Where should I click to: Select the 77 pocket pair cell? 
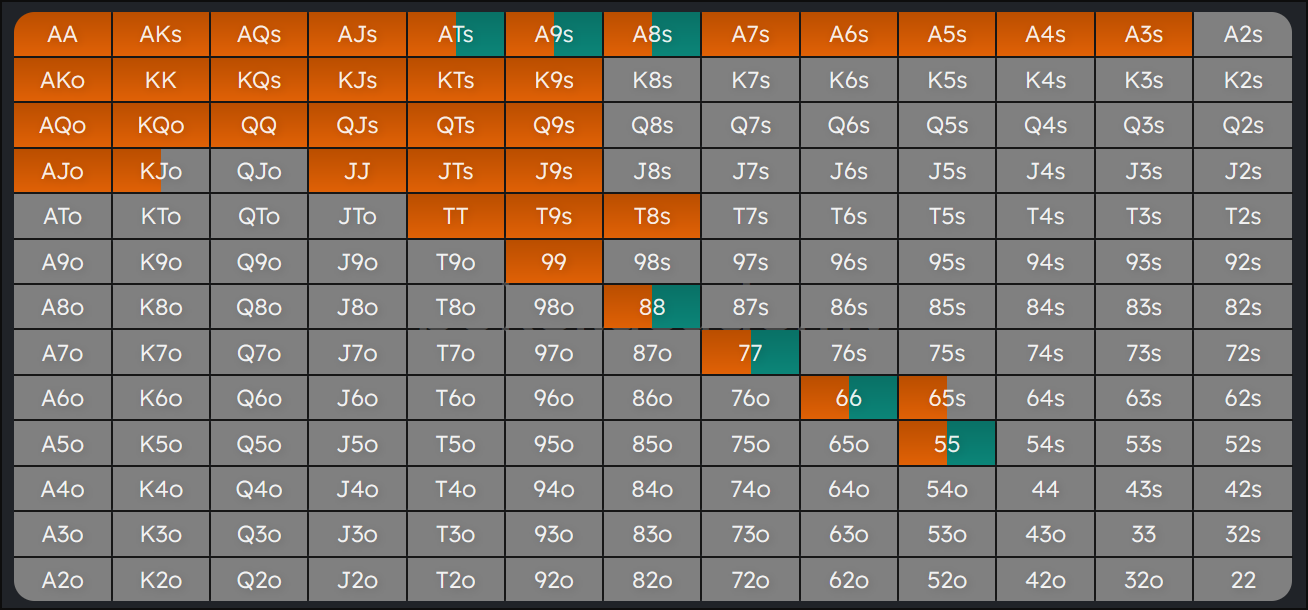pos(750,353)
